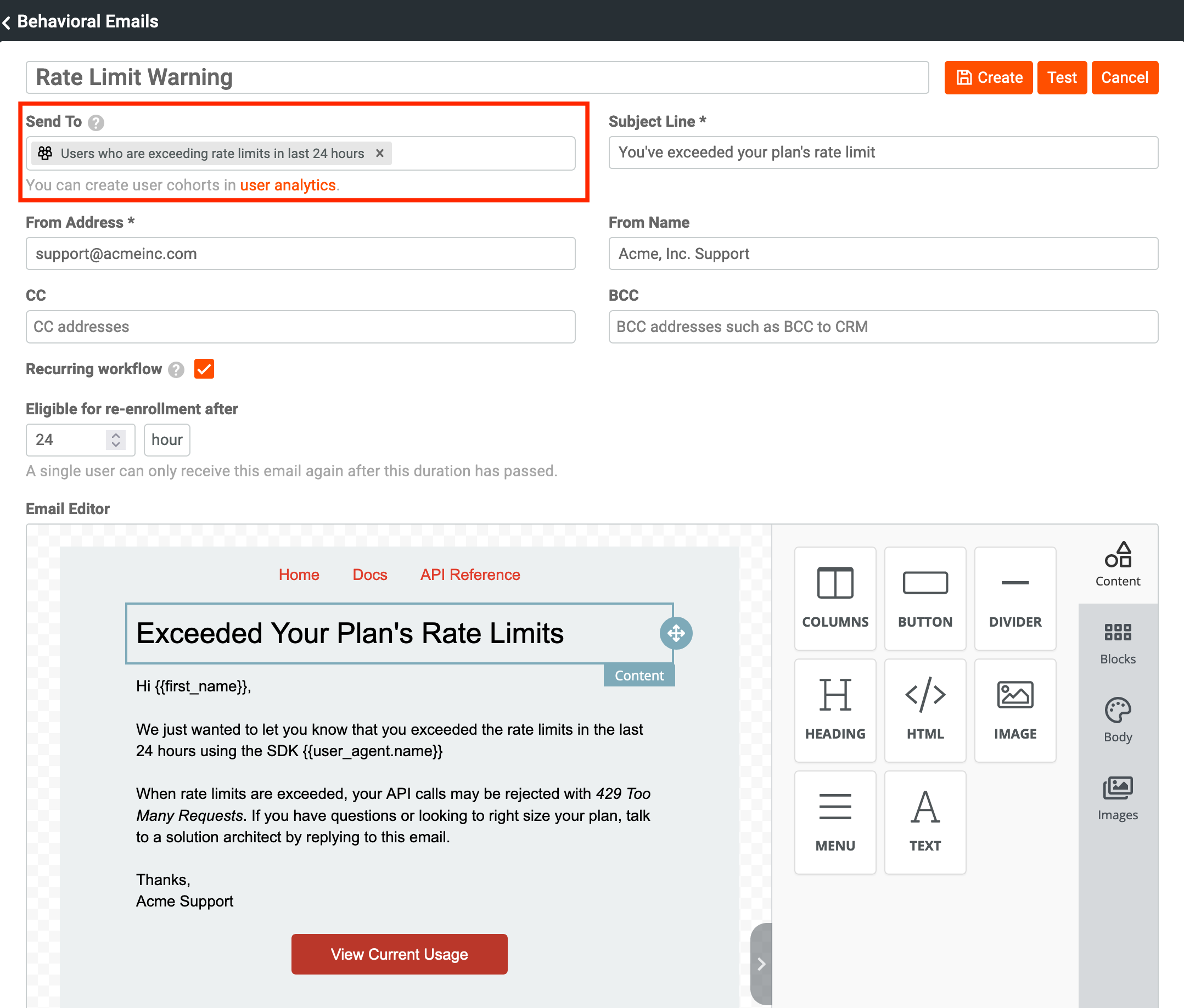The height and width of the screenshot is (1008, 1184).
Task: Select the Menu content block
Action: click(x=835, y=822)
